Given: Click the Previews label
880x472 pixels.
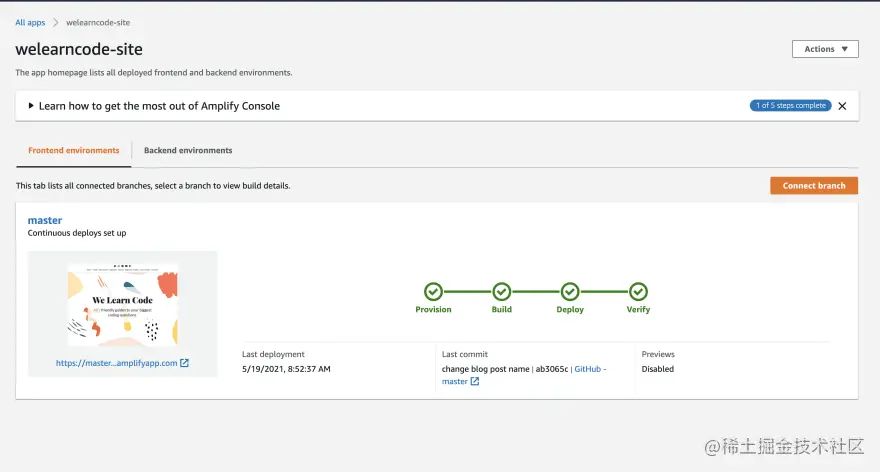Looking at the screenshot, I should coord(658,354).
